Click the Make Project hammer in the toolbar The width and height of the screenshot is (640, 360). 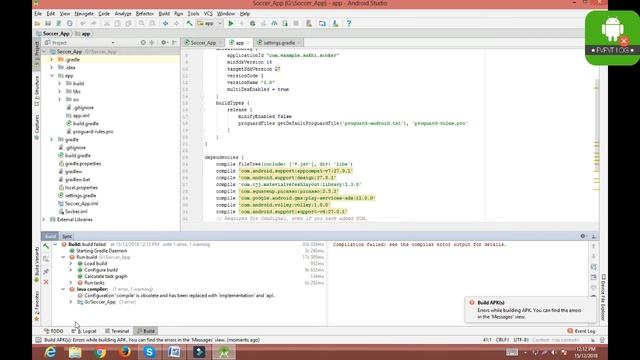[189, 24]
